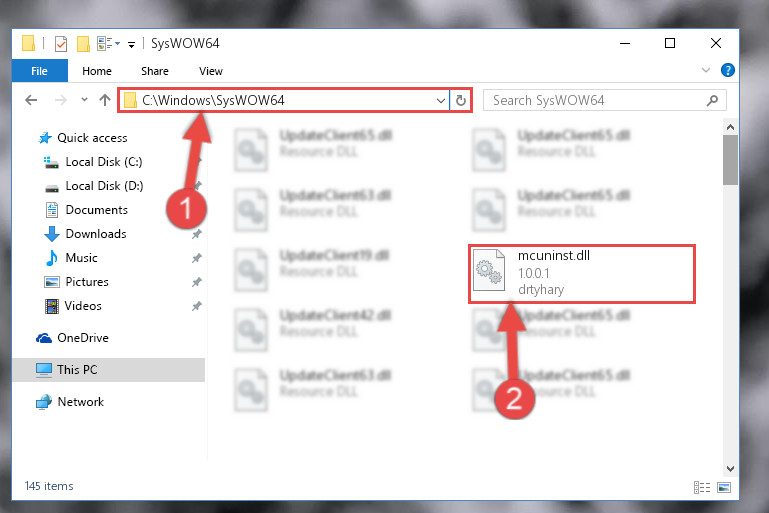This screenshot has width=769, height=513.
Task: Refresh the SysWOW64 folder view
Action: (461, 101)
